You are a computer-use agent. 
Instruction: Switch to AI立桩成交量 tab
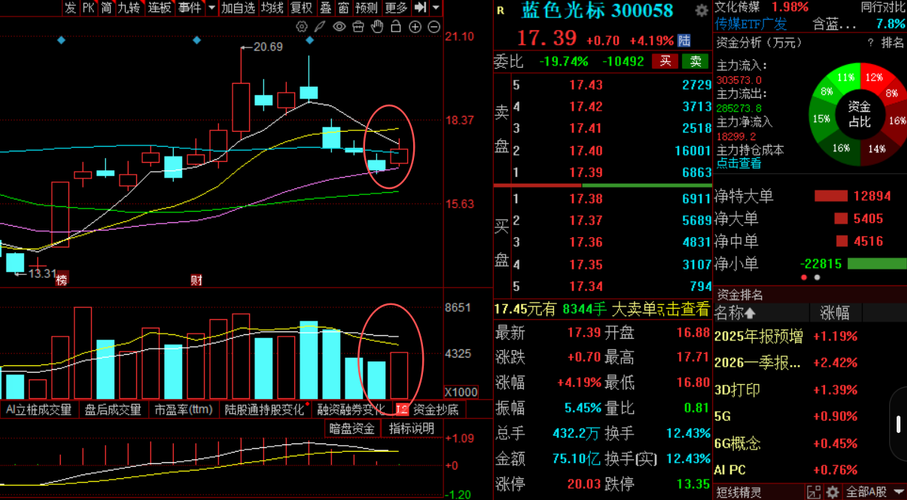pyautogui.click(x=39, y=410)
